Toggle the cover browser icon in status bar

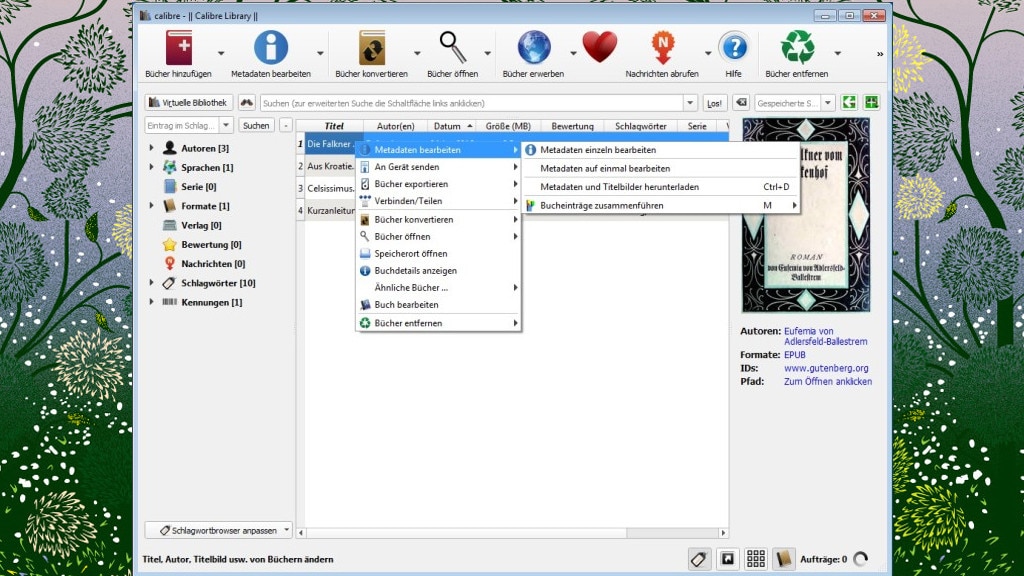pos(728,558)
